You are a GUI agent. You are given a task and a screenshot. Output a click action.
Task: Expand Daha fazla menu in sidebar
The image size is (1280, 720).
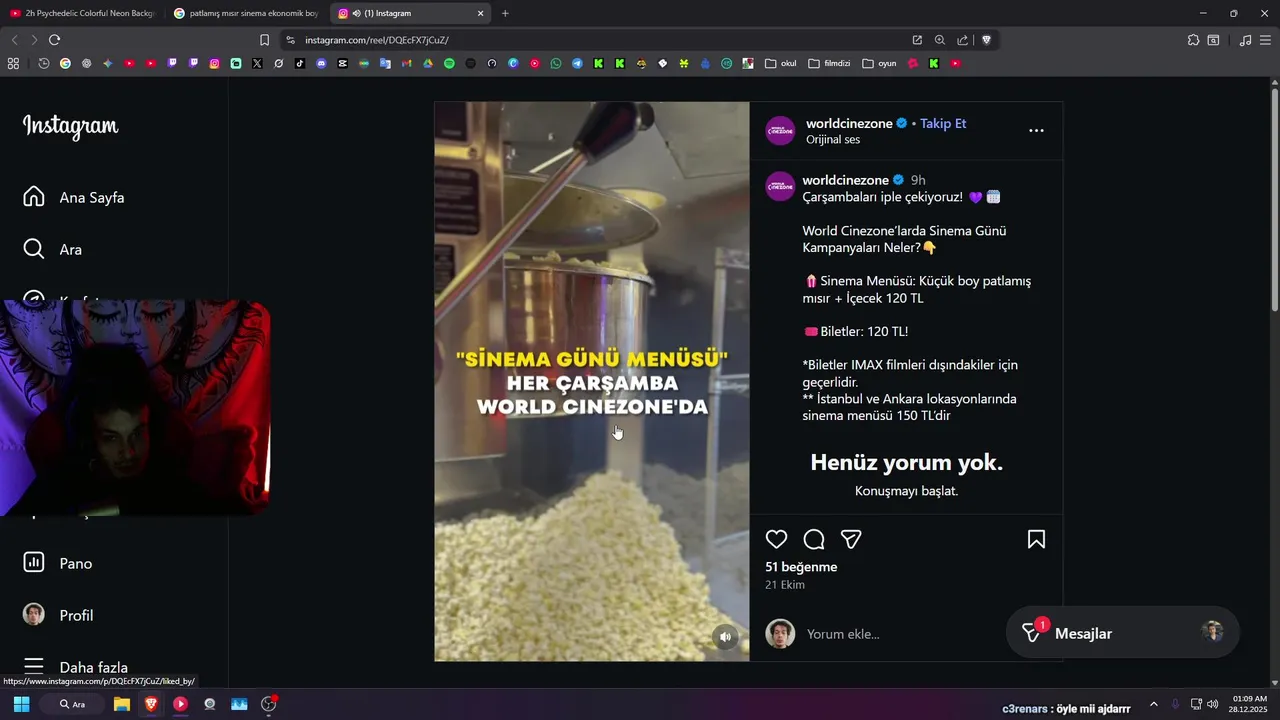click(x=76, y=667)
